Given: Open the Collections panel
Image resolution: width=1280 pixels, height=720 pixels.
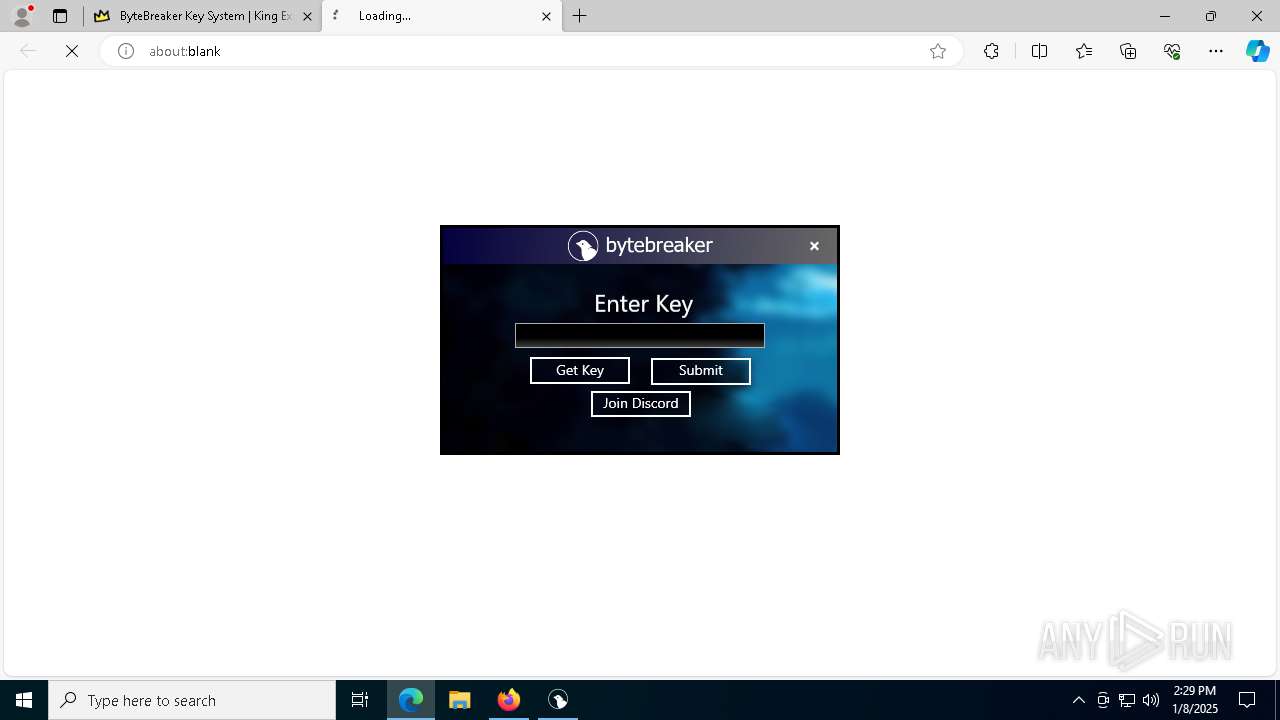Looking at the screenshot, I should coord(1128,51).
